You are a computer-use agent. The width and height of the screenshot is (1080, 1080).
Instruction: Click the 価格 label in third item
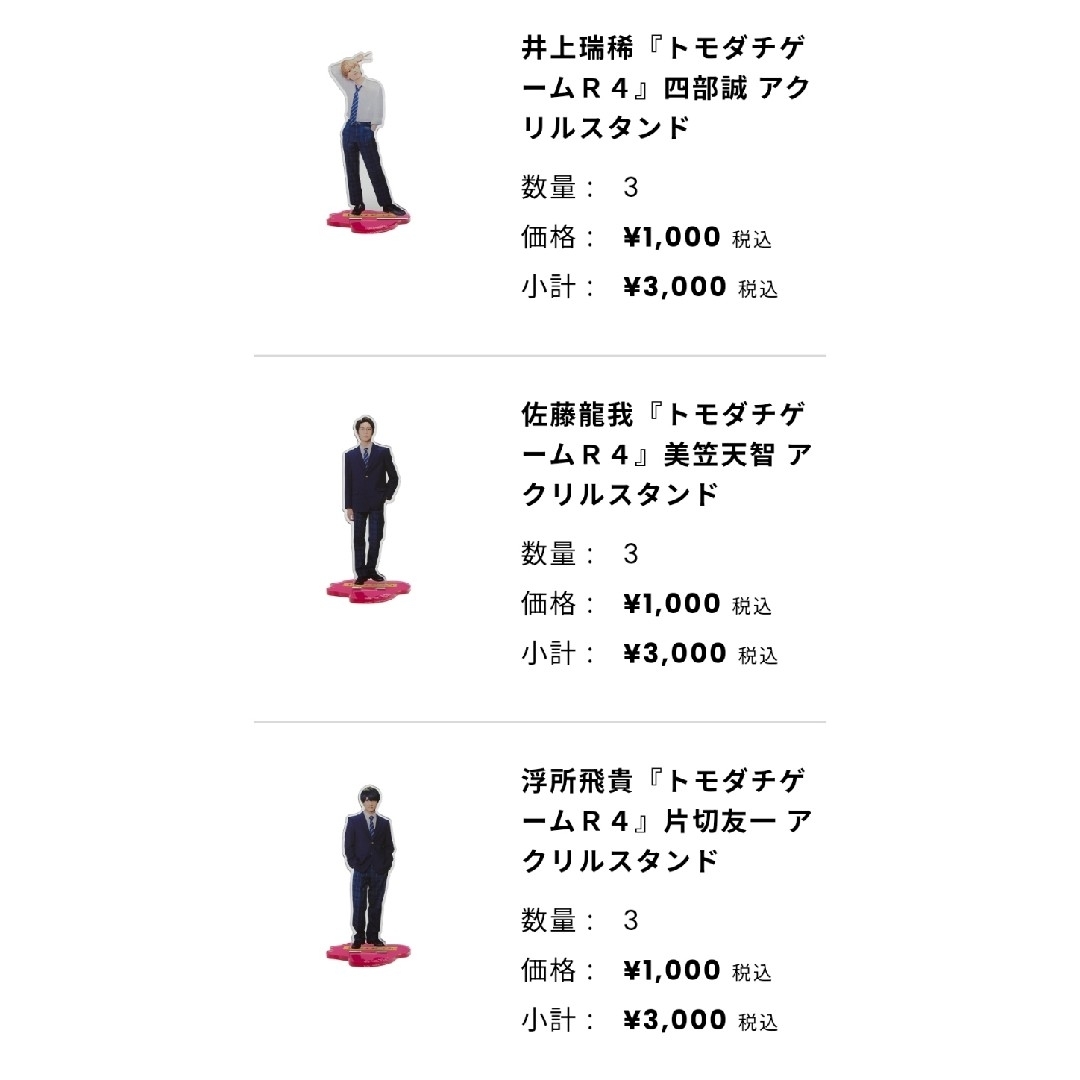point(548,970)
